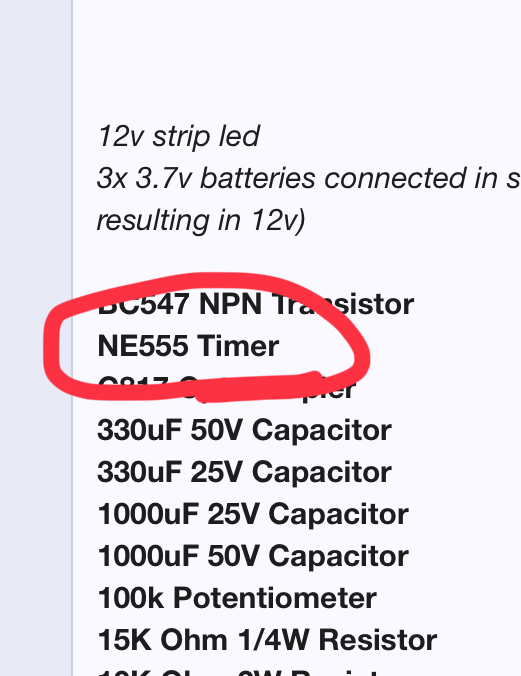Click the thick red stroke over Optocoupler
Image resolution: width=521 pixels, height=676 pixels.
[259, 385]
